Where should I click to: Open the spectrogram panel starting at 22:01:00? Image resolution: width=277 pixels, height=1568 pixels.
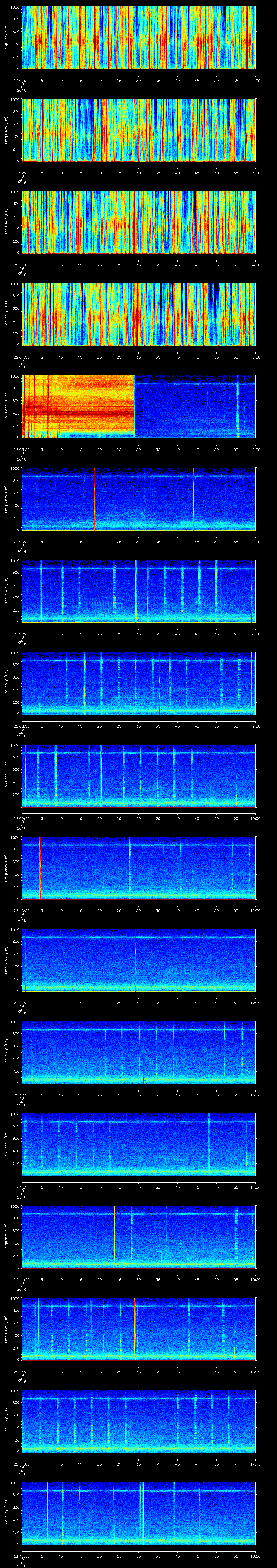pyautogui.click(x=138, y=38)
